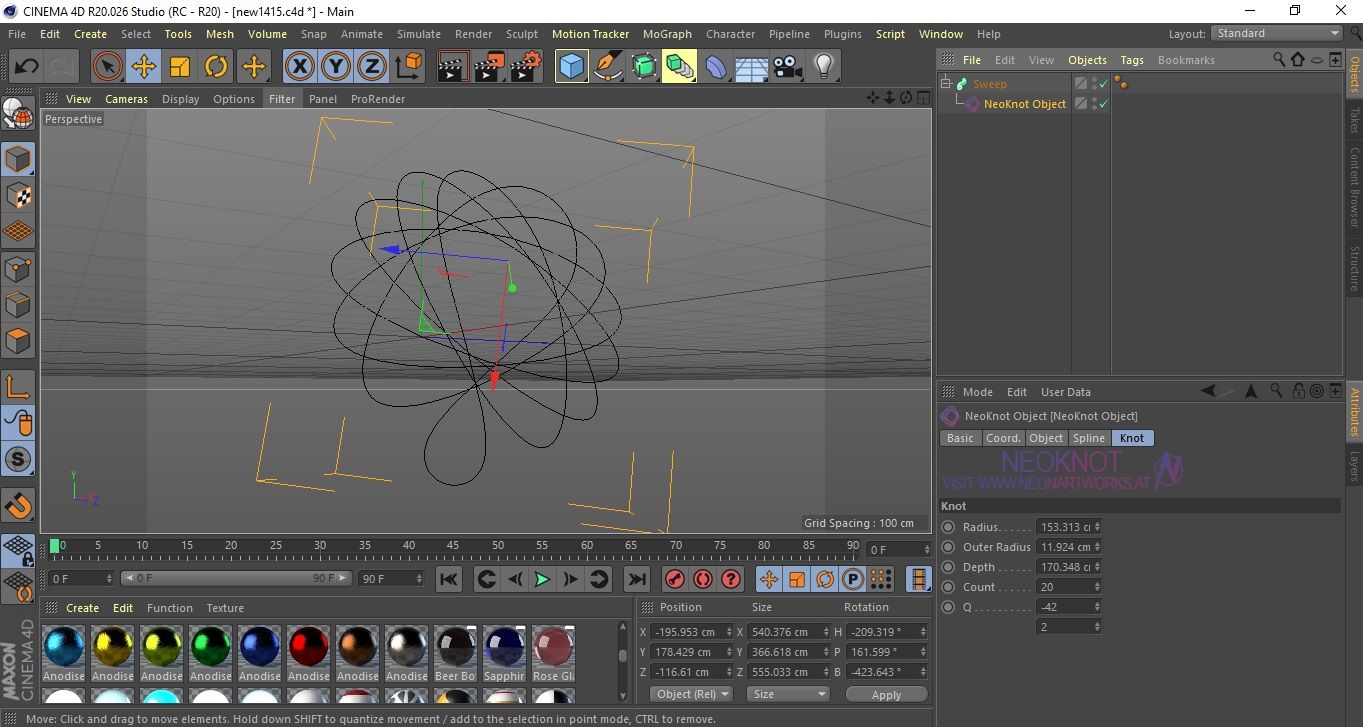
Task: Toggle the X-axis lock icon
Action: (299, 67)
